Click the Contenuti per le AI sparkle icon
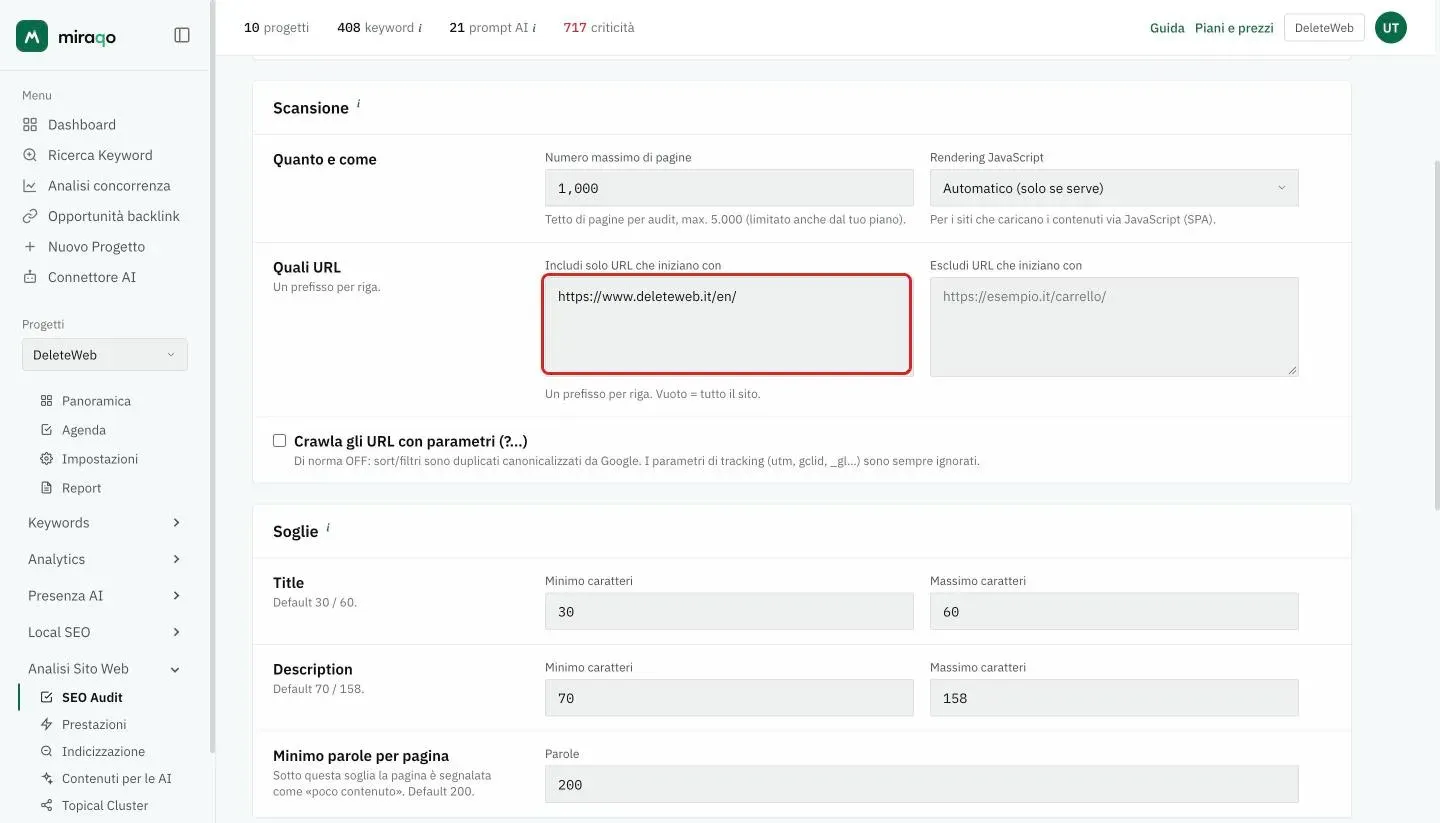 pos(46,779)
